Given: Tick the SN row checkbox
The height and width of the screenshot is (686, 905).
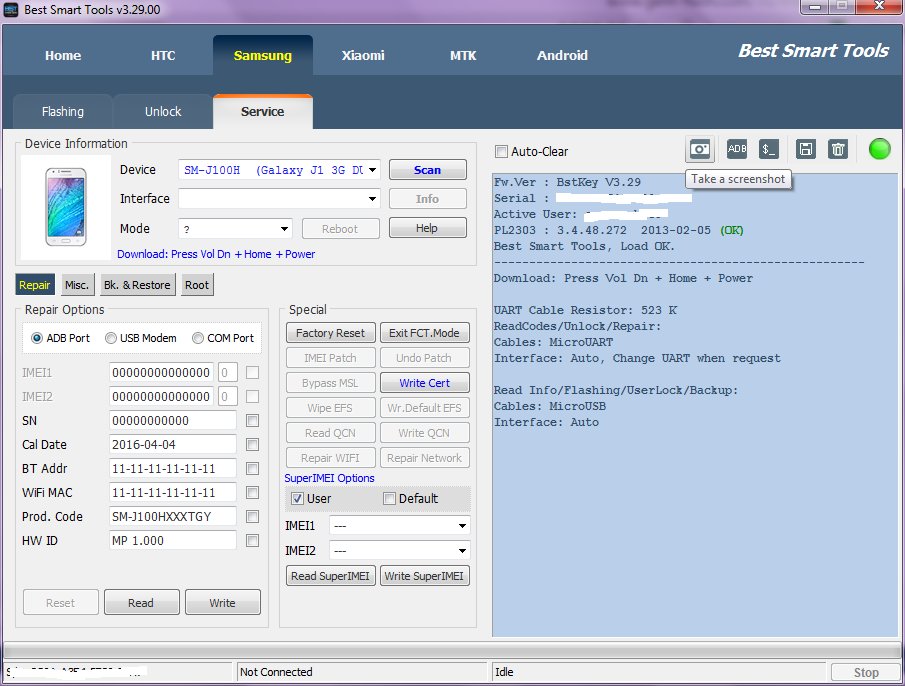Looking at the screenshot, I should (252, 421).
